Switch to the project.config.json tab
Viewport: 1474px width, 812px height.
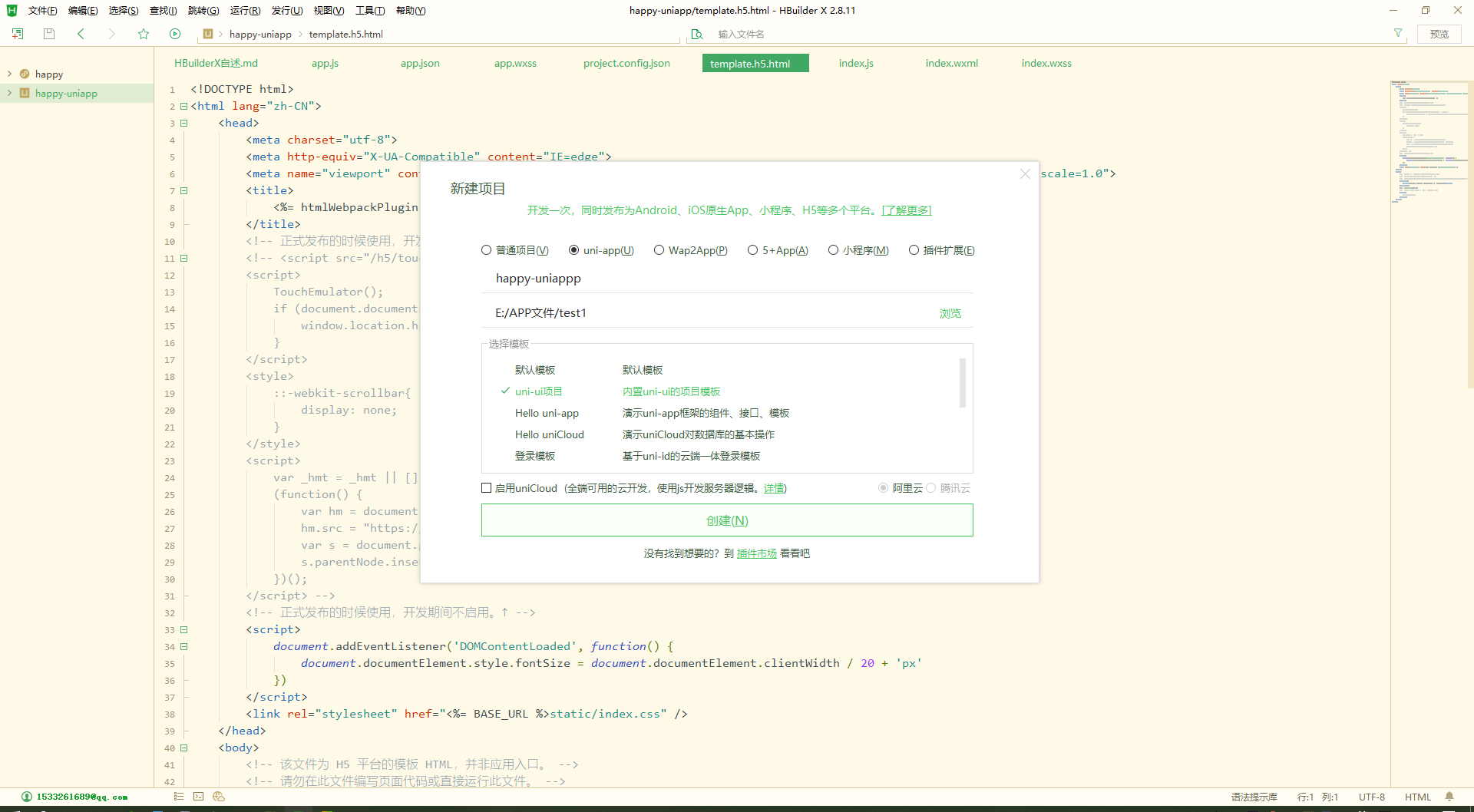click(626, 63)
